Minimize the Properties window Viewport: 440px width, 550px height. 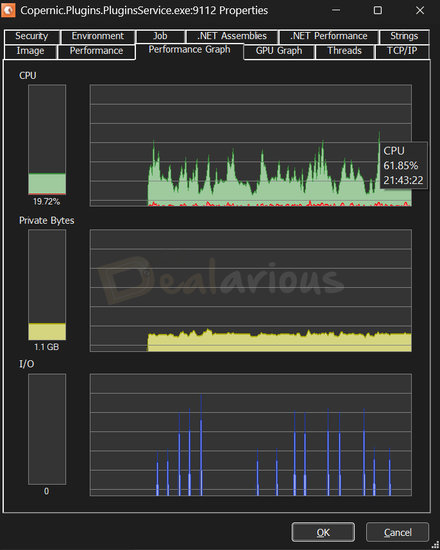tap(336, 11)
